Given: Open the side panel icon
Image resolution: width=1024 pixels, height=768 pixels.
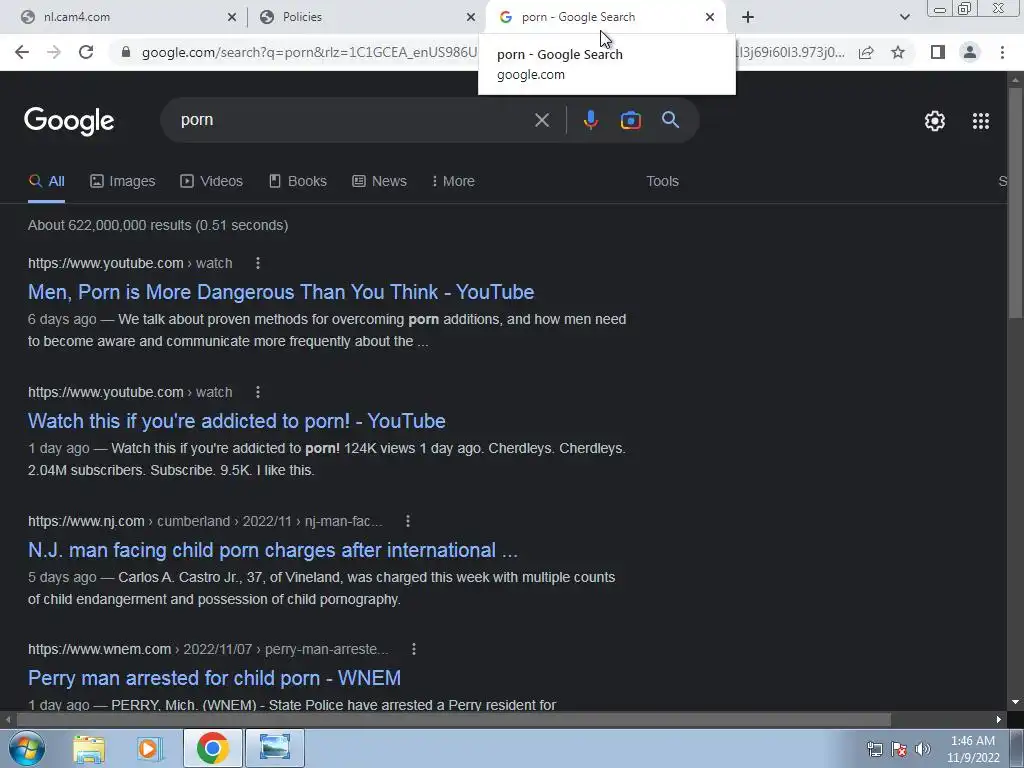Looking at the screenshot, I should tap(938, 52).
